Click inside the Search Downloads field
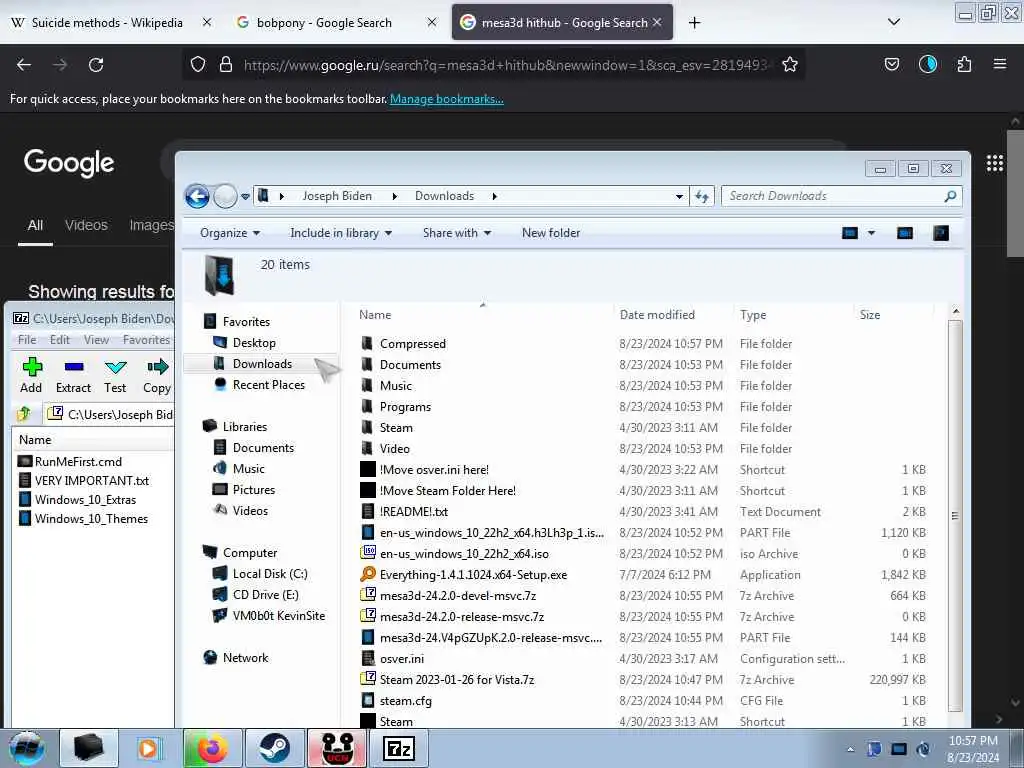This screenshot has height=768, width=1024. [x=833, y=196]
